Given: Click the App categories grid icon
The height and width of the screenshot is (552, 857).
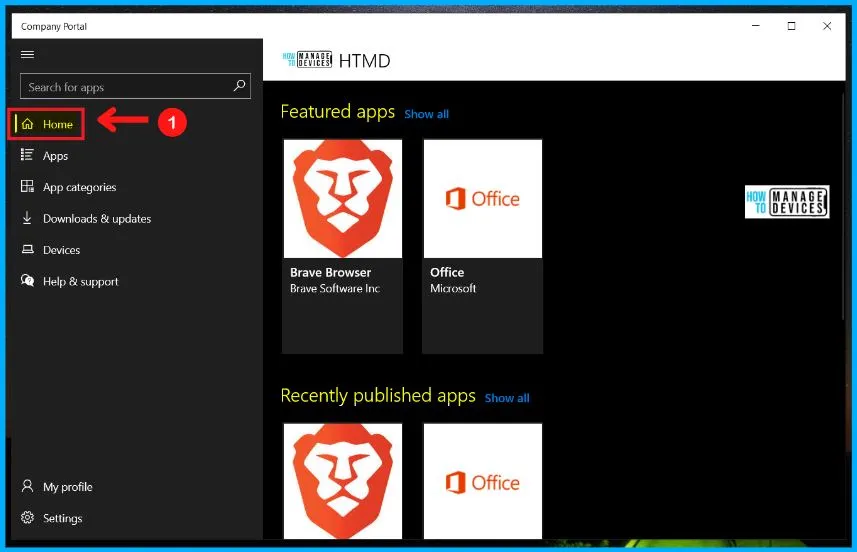Looking at the screenshot, I should 27,187.
